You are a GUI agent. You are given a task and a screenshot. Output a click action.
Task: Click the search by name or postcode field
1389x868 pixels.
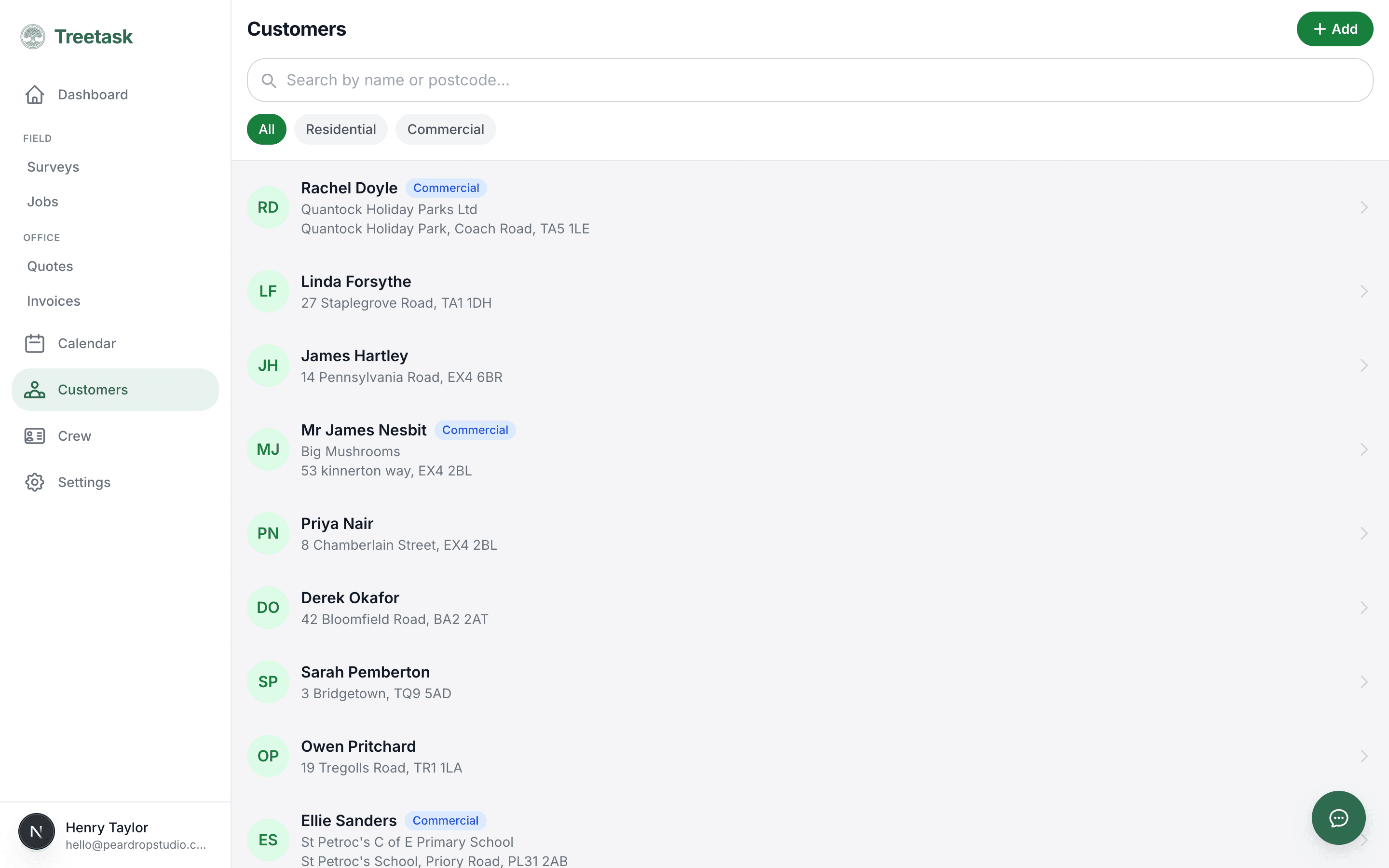(810, 81)
